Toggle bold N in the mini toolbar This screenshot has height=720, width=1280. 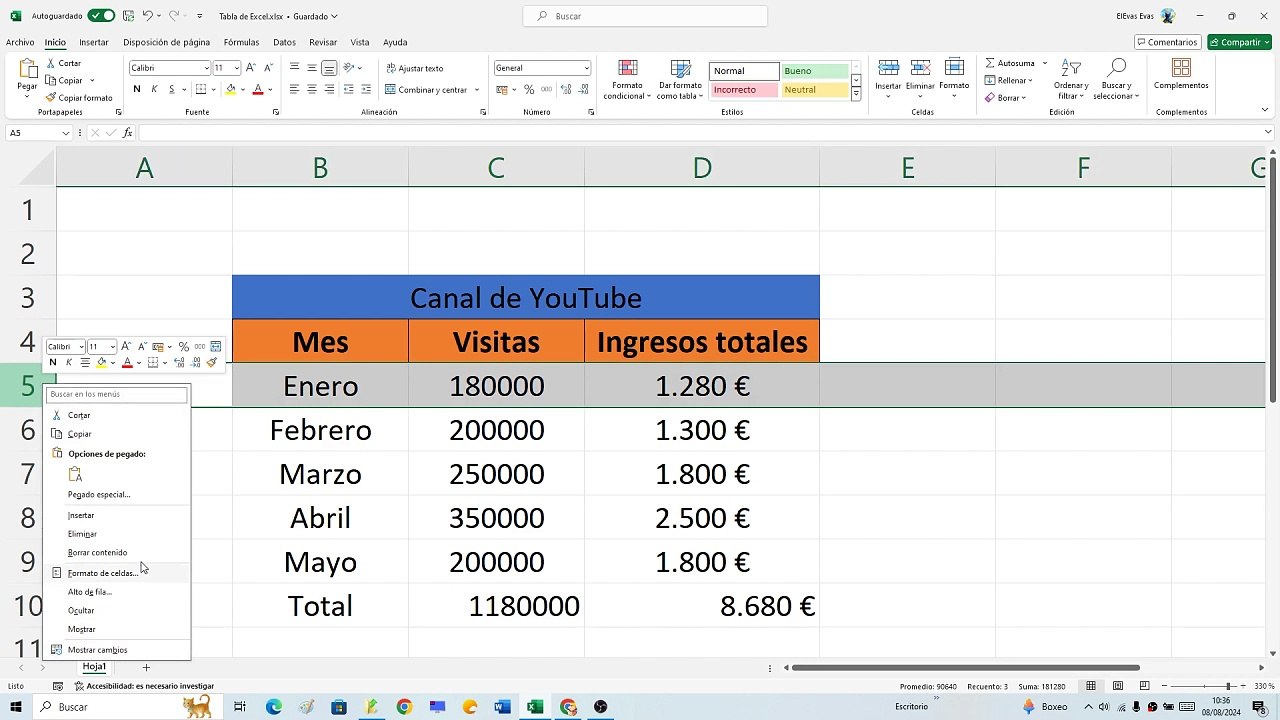pyautogui.click(x=53, y=362)
